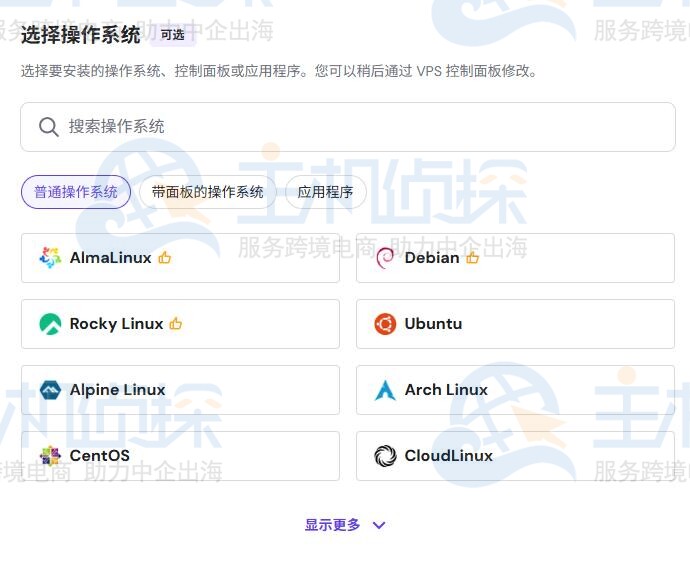Click the 选择操作系统 heading
690x563 pixels.
pos(81,35)
